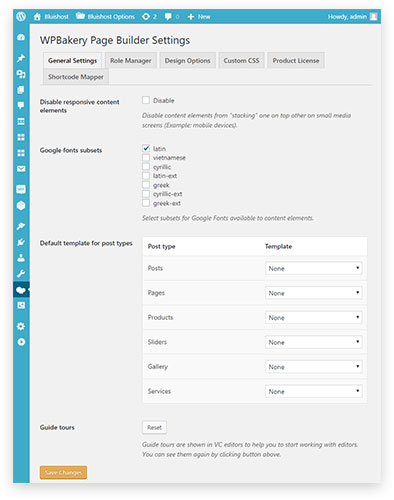394x500 pixels.
Task: Click the 'Template' column header
Action: 278,246
